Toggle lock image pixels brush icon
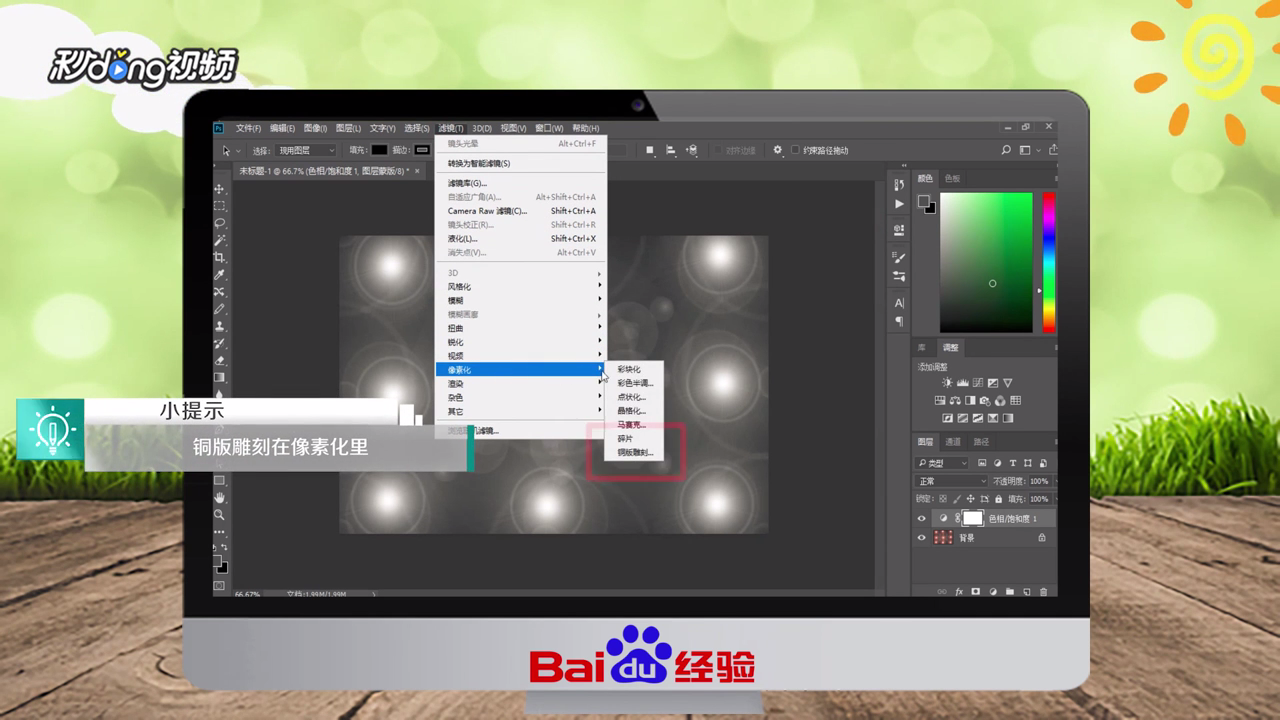This screenshot has width=1280, height=720. tap(957, 498)
